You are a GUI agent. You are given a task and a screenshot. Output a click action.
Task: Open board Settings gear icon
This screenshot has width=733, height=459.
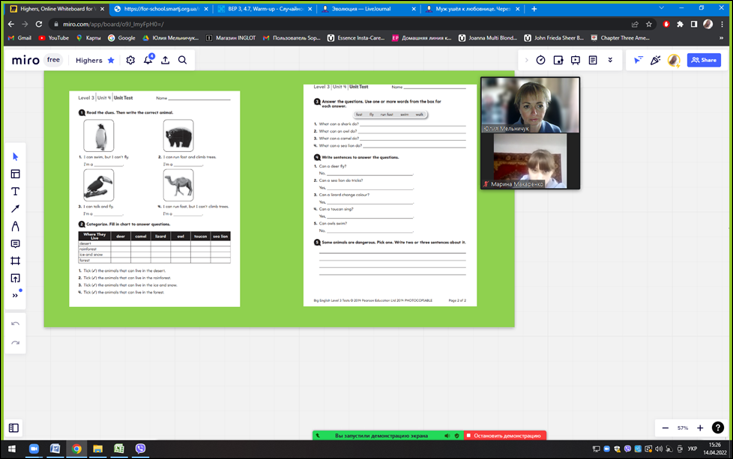coord(130,60)
